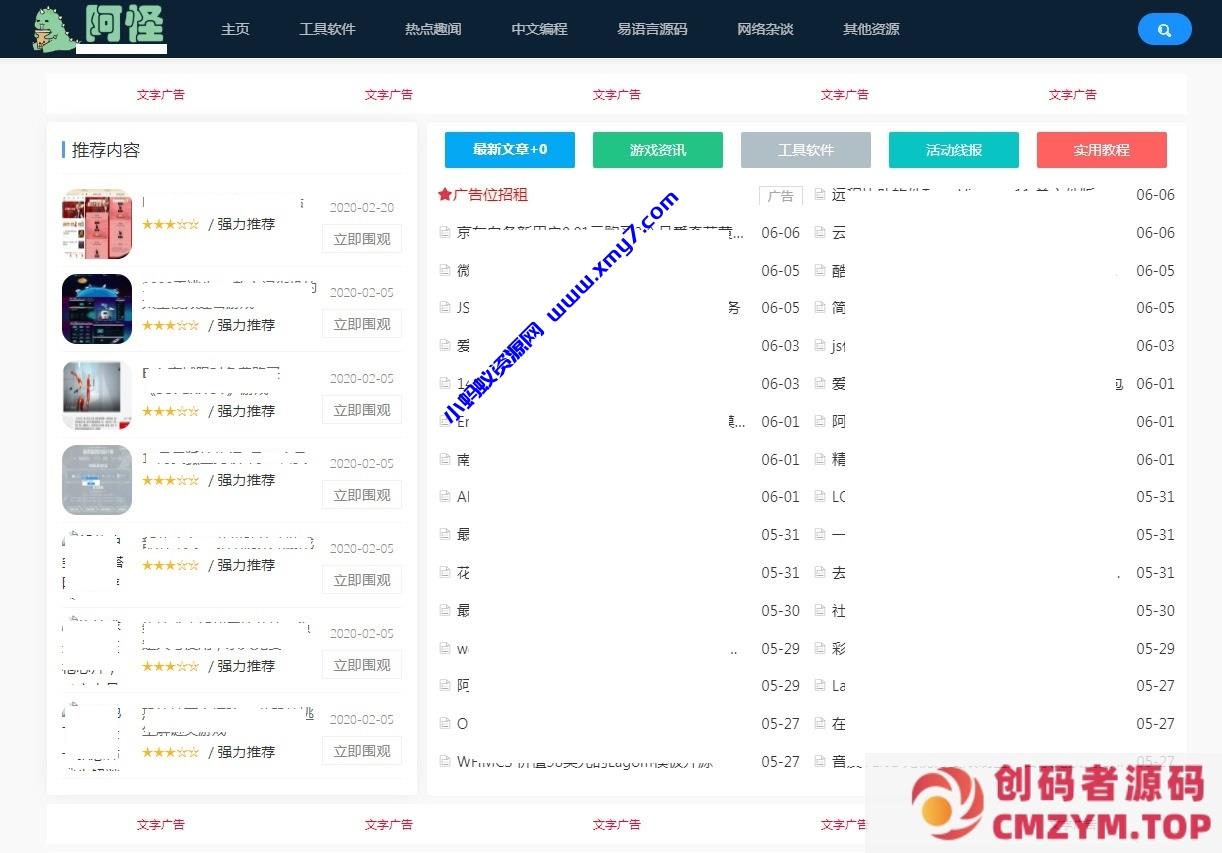1222x853 pixels.
Task: Click the document icon beside the 06-06 京东 article
Action: tap(445, 233)
